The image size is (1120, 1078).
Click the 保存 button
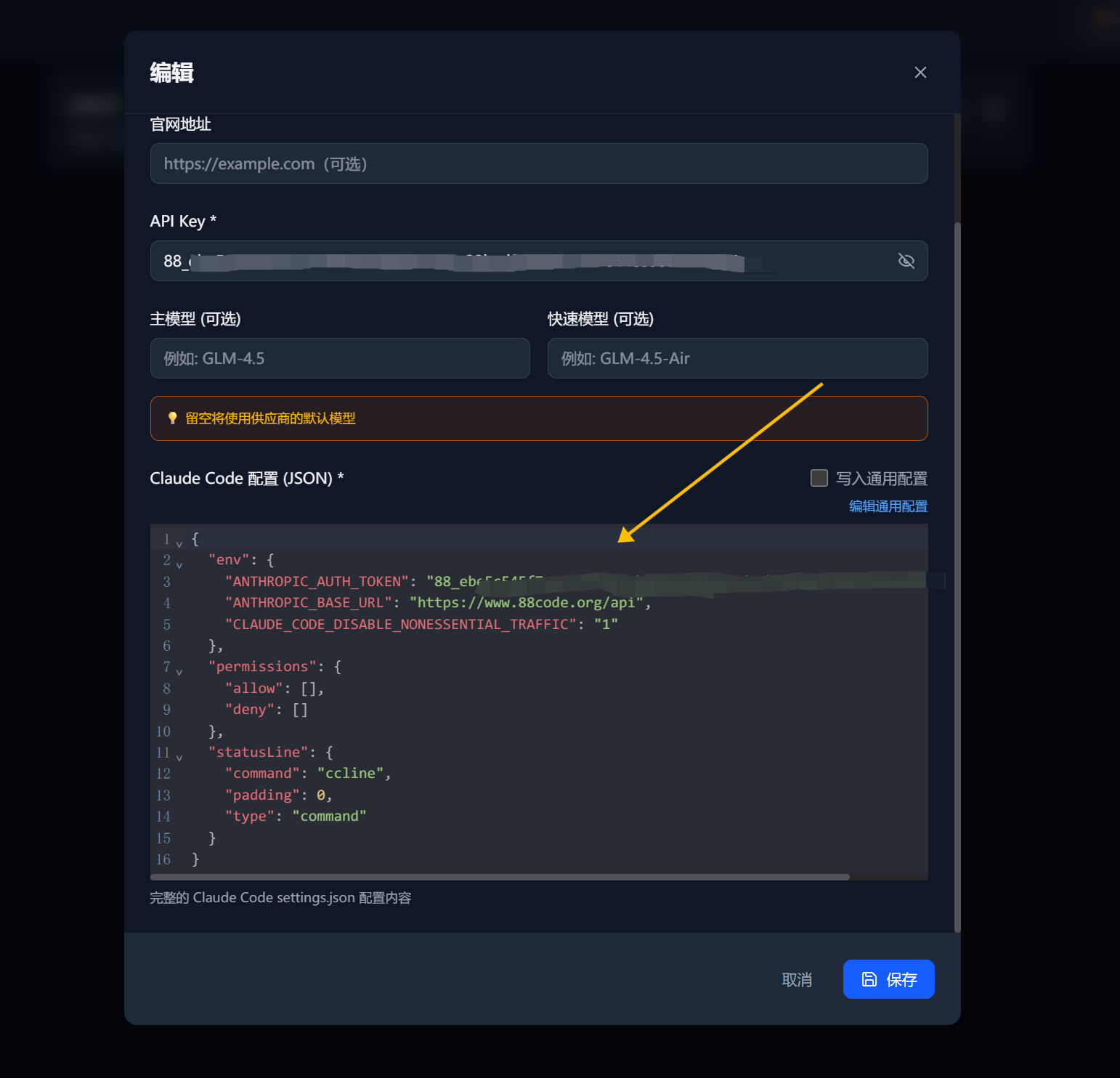(888, 979)
